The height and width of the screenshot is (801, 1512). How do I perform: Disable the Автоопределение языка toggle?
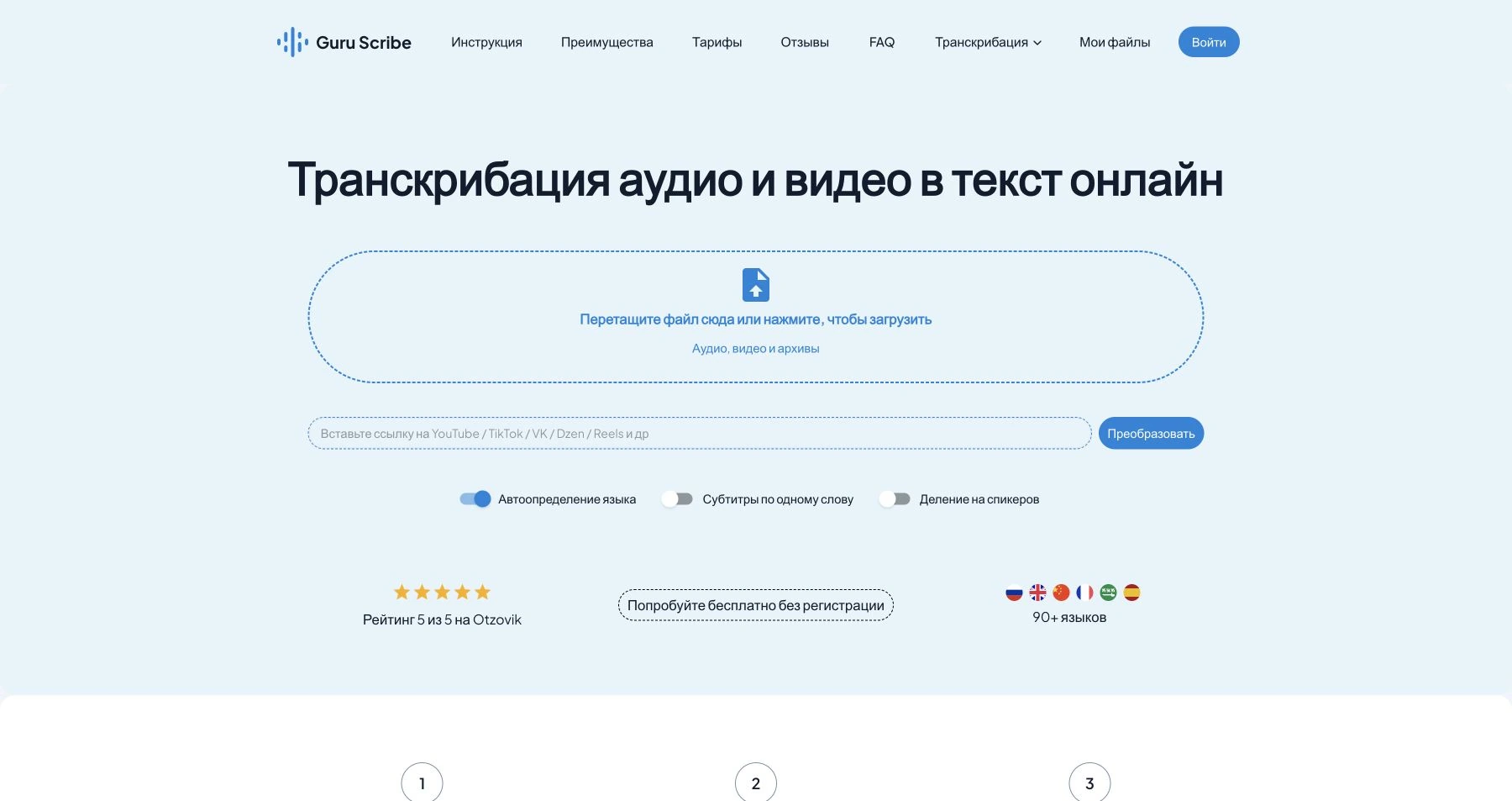point(475,499)
